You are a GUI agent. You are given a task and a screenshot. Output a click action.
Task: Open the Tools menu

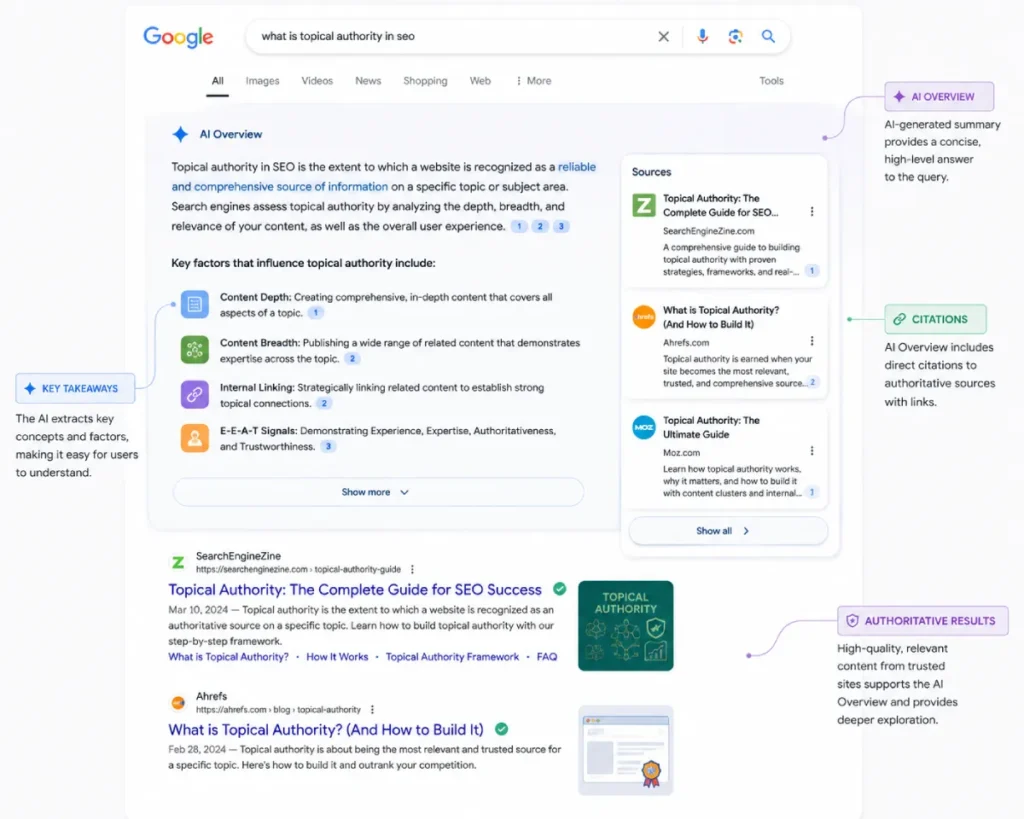771,81
